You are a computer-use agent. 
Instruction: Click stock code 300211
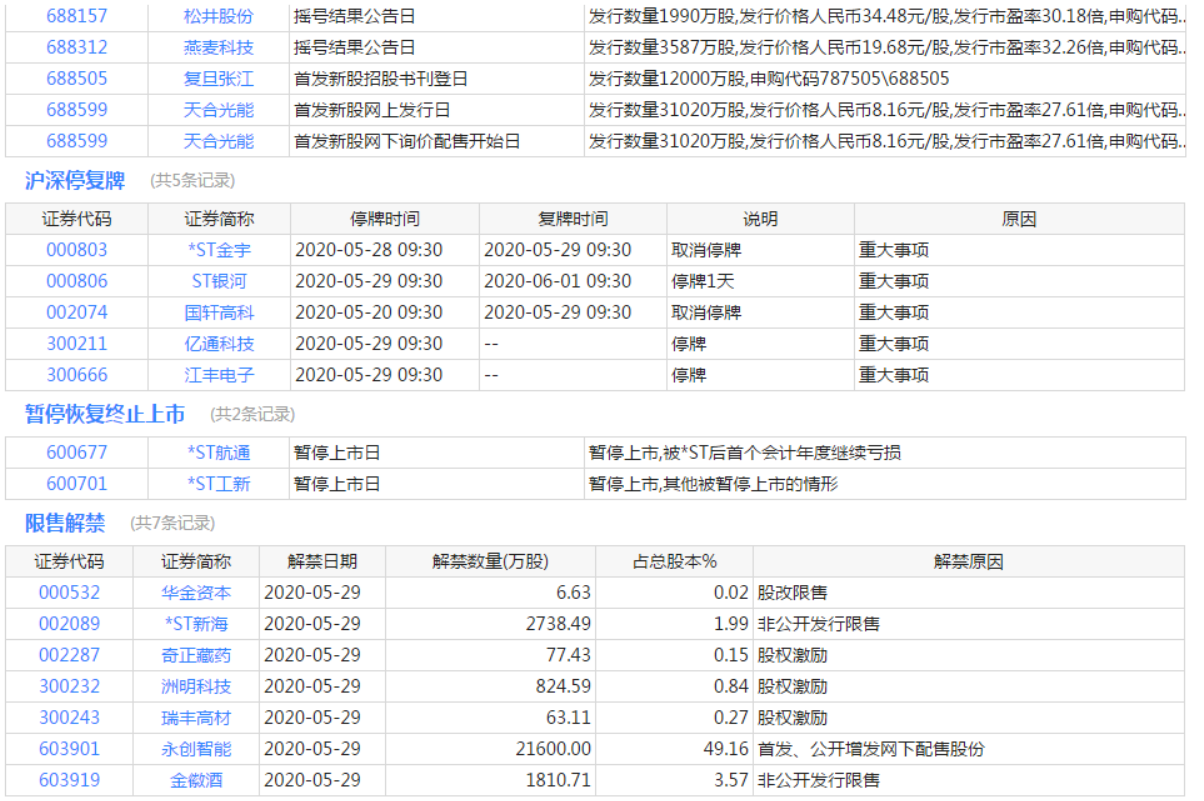coord(77,343)
